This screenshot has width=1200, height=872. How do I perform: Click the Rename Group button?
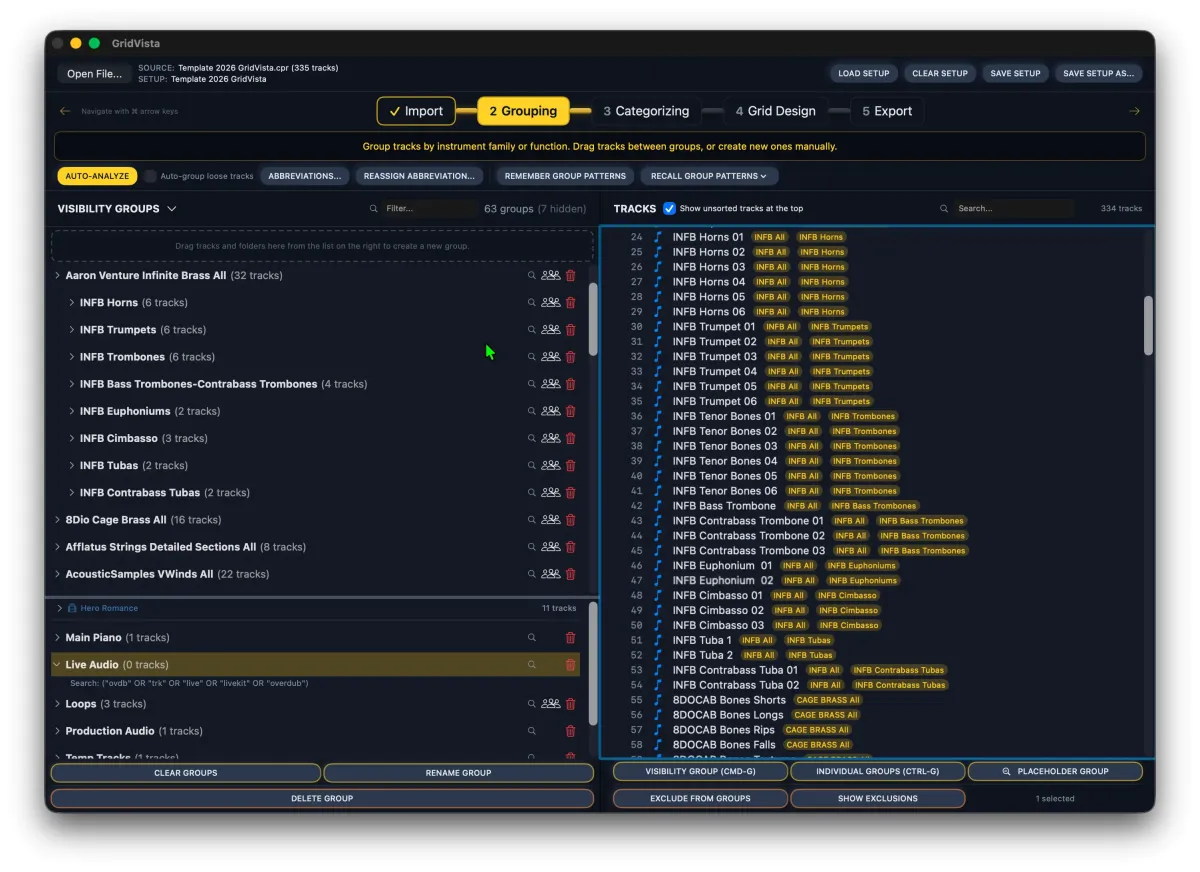[x=458, y=773]
